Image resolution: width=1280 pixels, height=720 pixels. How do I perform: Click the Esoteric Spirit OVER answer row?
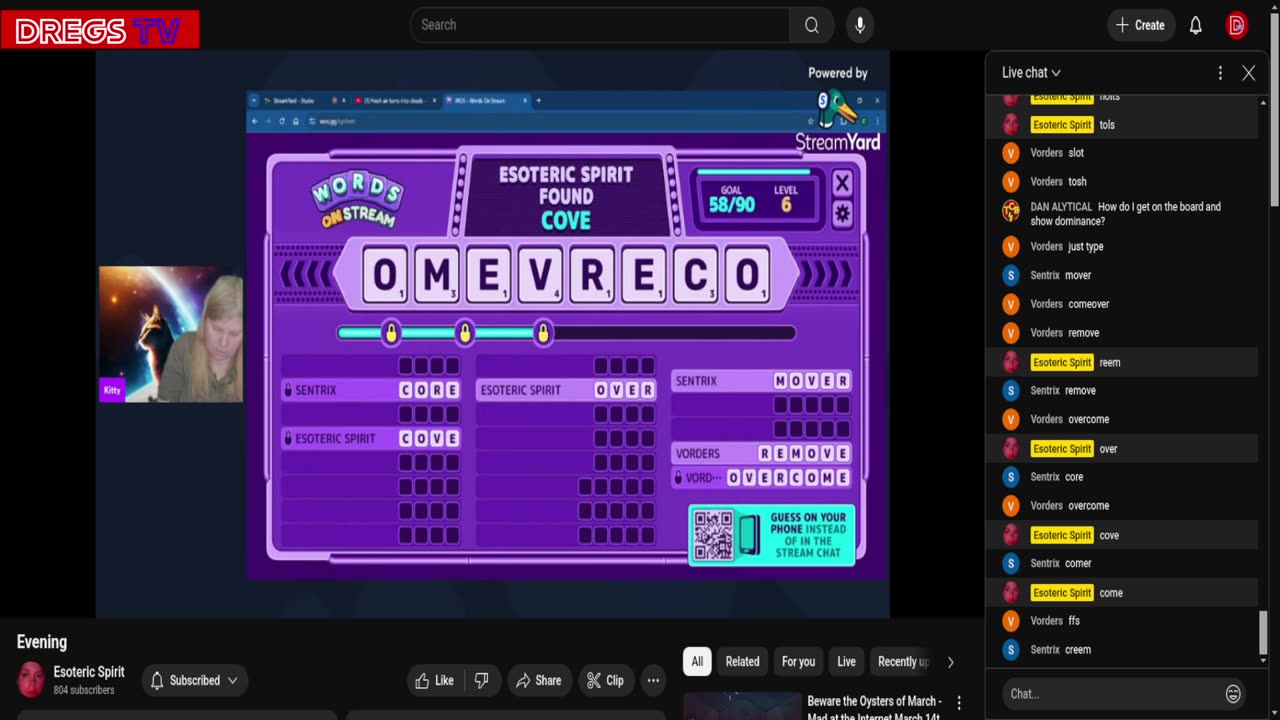coord(566,390)
